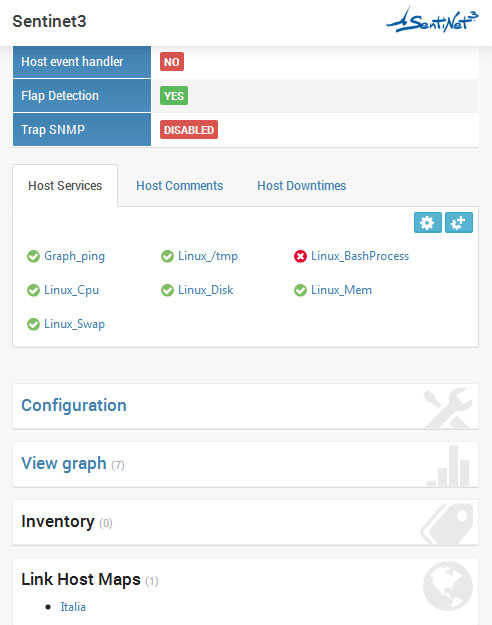This screenshot has width=492, height=625.
Task: Open the Linux_Swap service link
Action: 75,324
